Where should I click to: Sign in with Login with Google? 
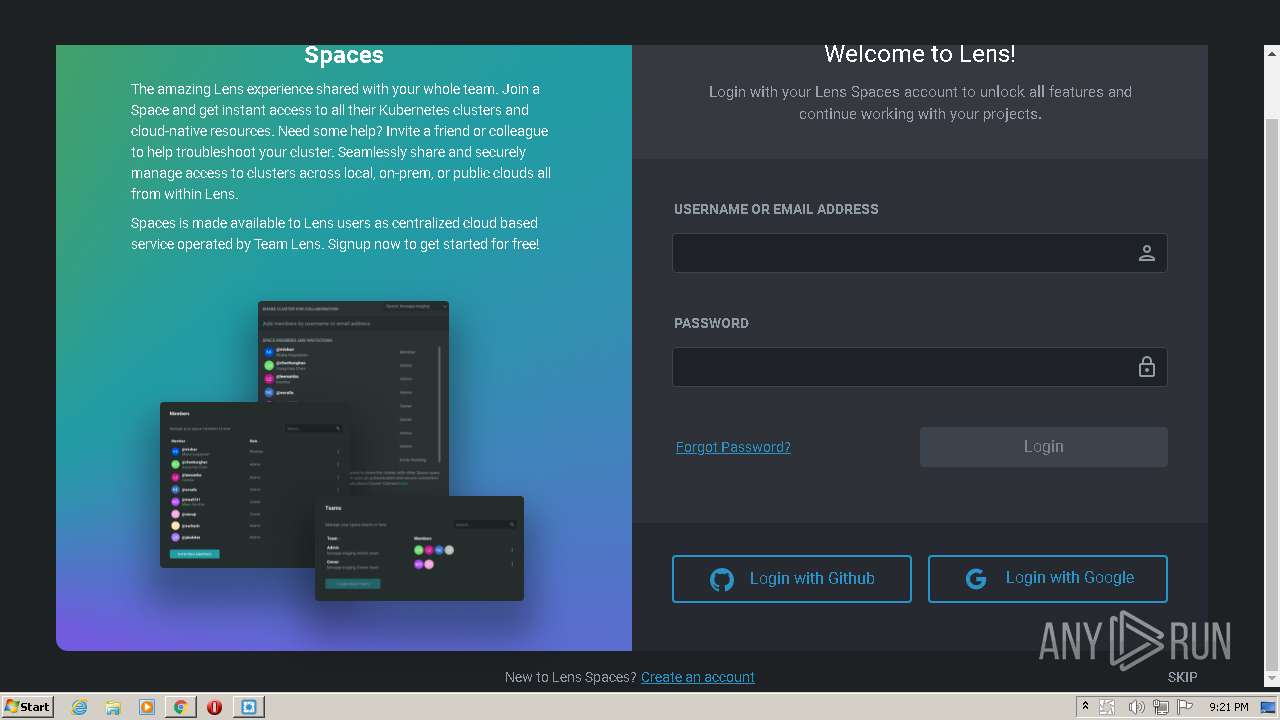tap(1047, 579)
